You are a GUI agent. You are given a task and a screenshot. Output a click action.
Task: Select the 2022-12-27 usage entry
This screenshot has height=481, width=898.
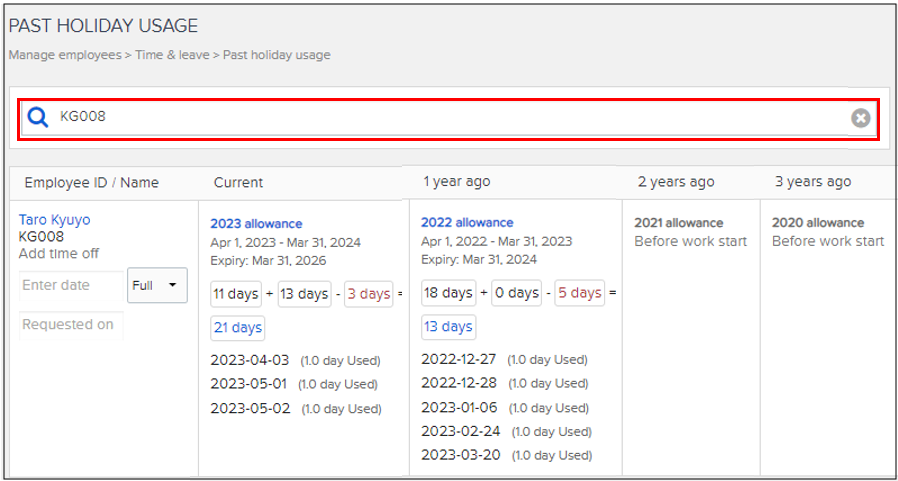(459, 359)
